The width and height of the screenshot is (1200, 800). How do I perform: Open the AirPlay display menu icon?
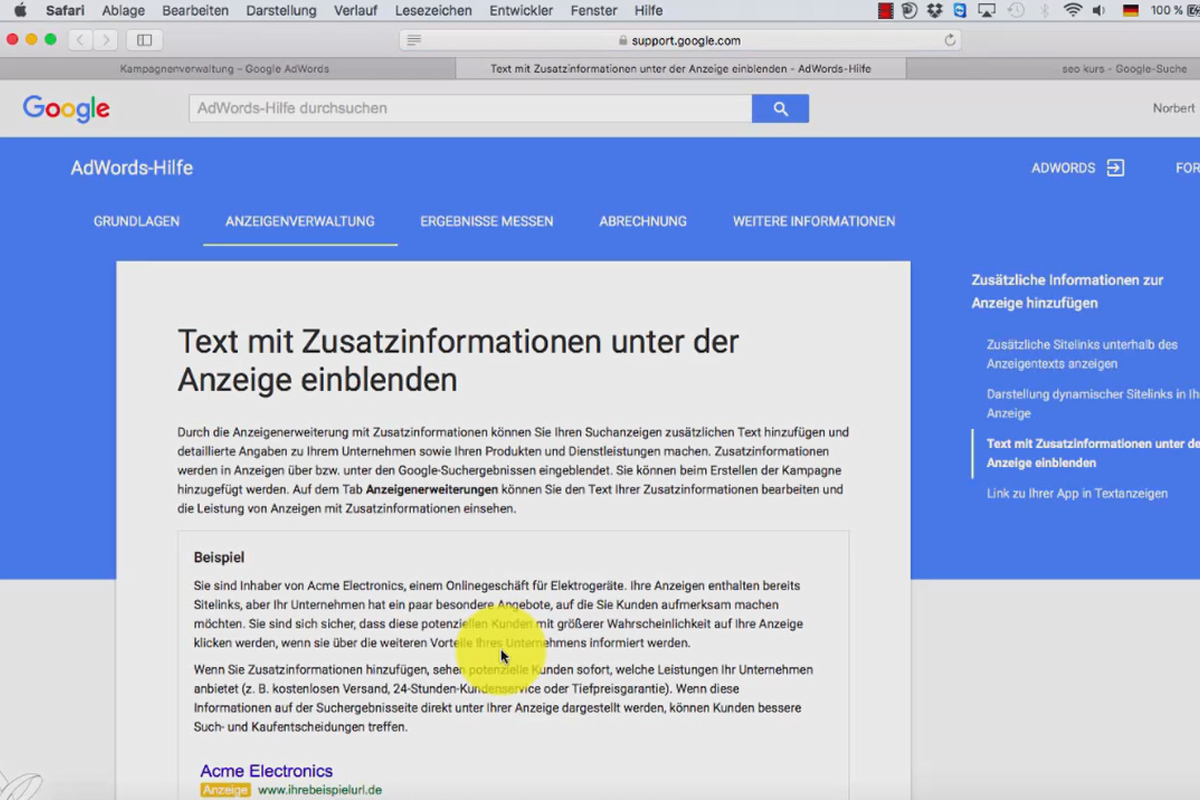point(987,11)
